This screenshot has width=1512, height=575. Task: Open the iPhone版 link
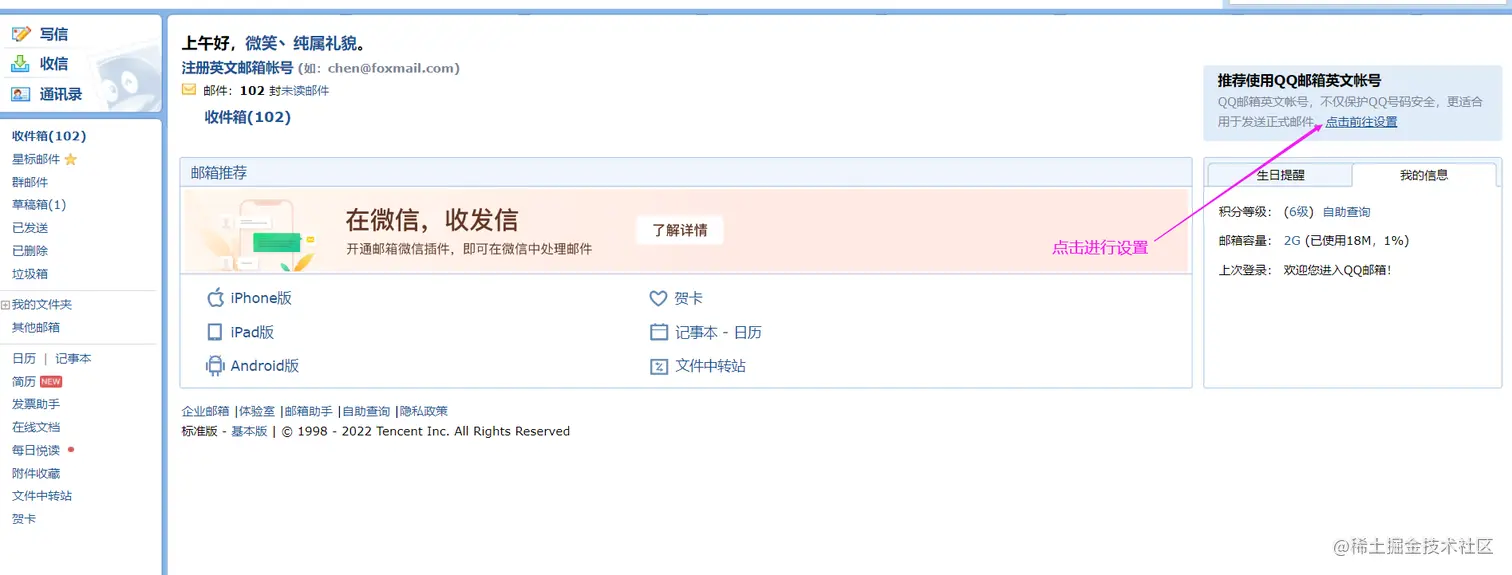coord(261,298)
